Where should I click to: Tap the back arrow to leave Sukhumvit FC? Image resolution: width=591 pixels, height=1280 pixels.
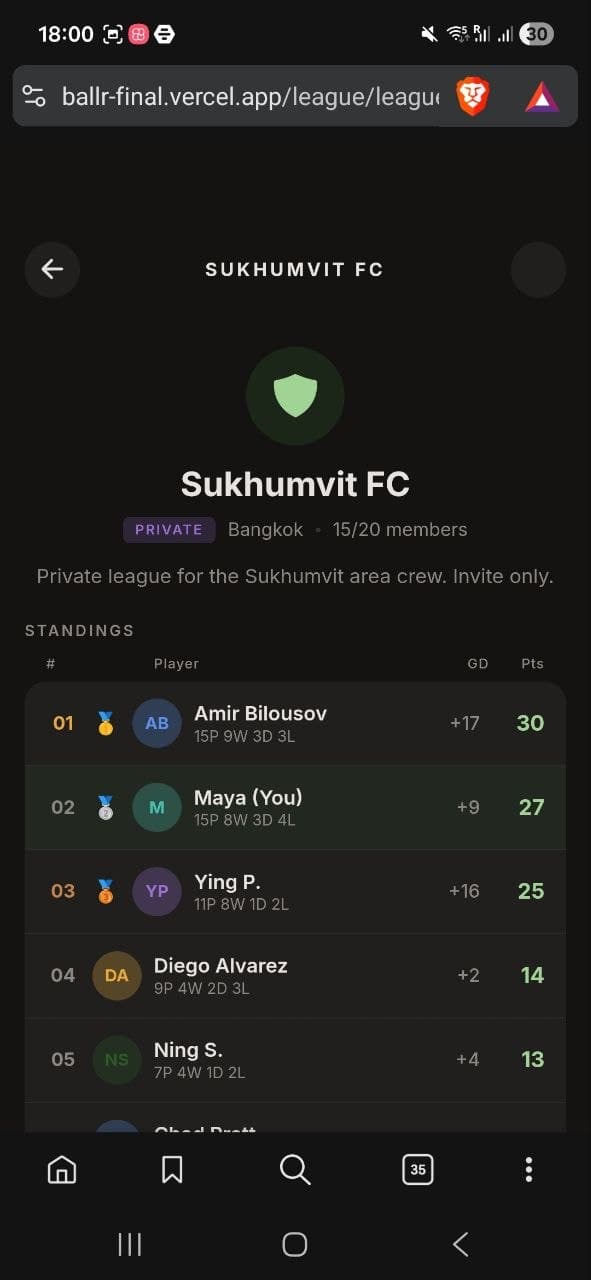click(52, 269)
